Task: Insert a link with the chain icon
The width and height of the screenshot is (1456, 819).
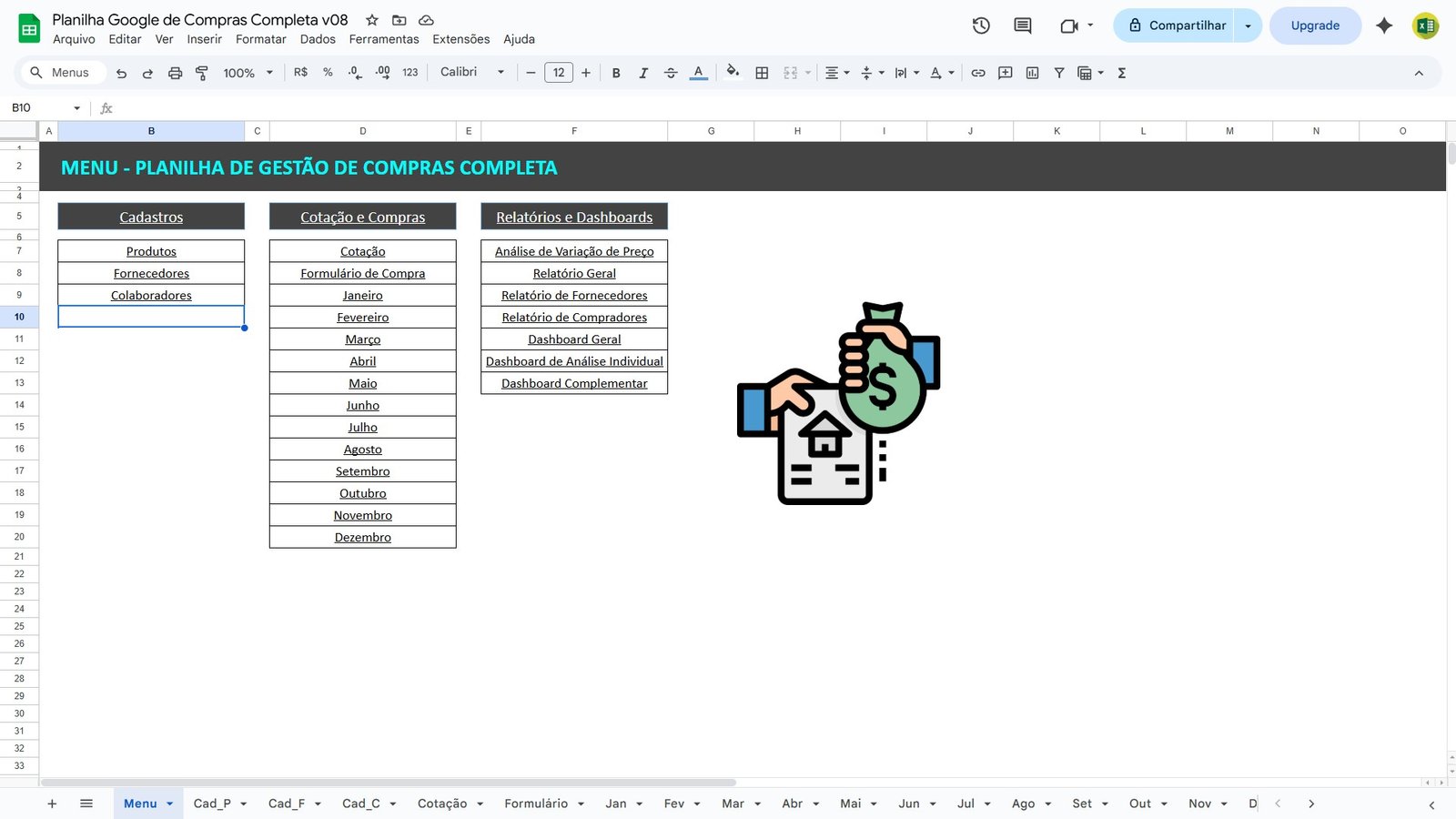Action: coord(978,73)
